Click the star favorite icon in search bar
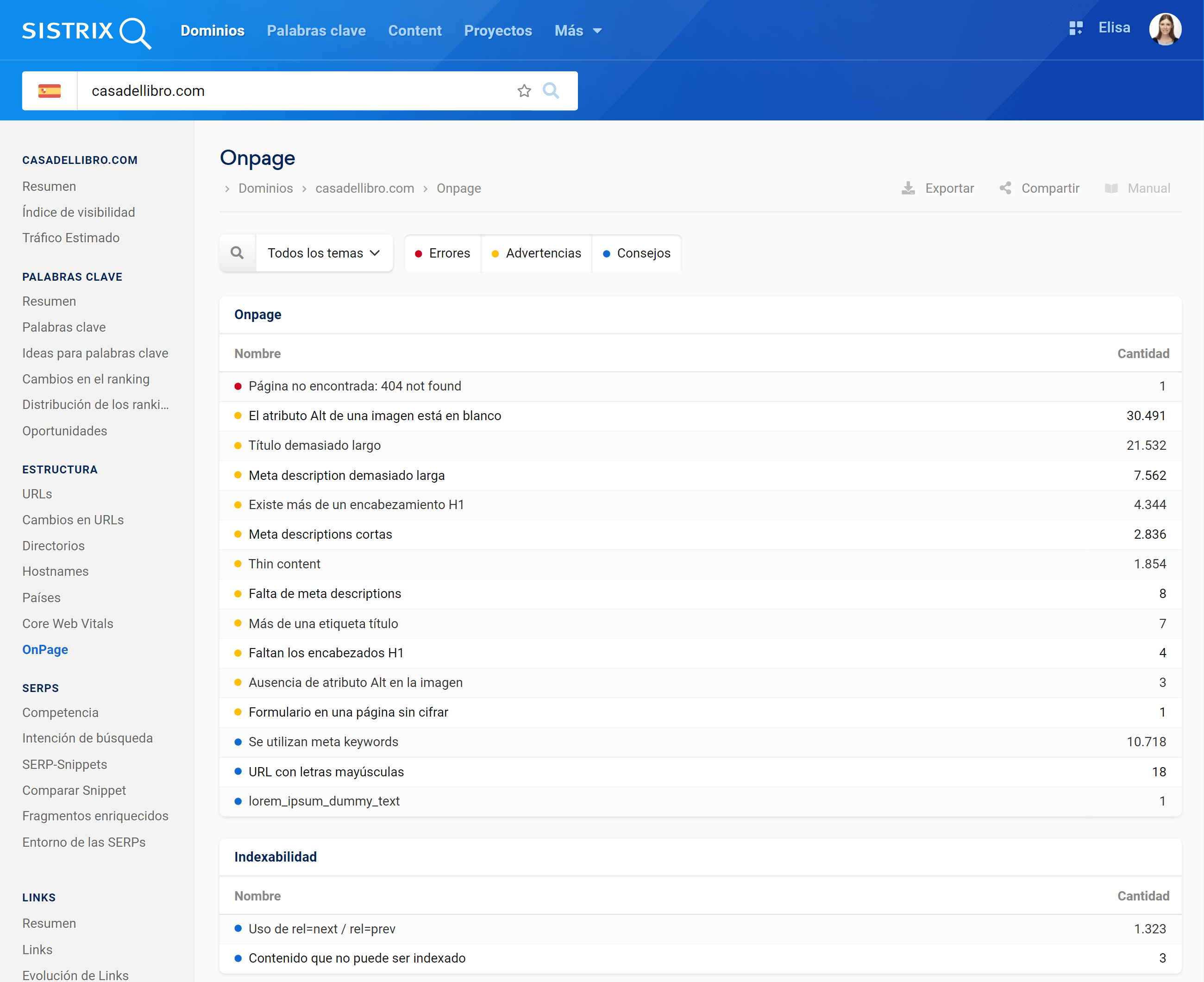 [x=524, y=91]
